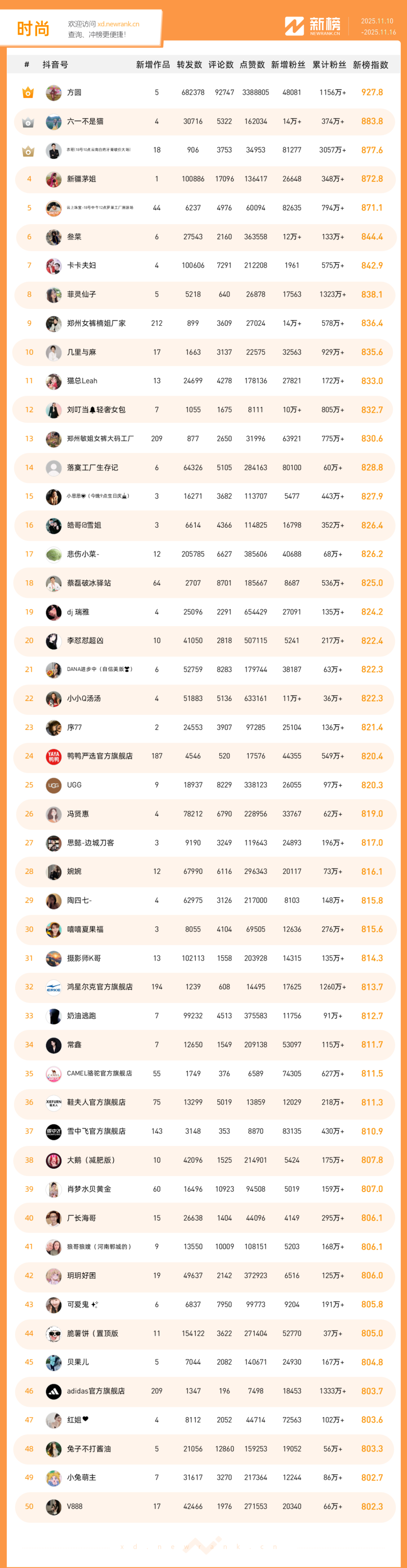The width and height of the screenshot is (407, 1568).
Task: Click the 新榜指数 column header
Action: (x=370, y=65)
